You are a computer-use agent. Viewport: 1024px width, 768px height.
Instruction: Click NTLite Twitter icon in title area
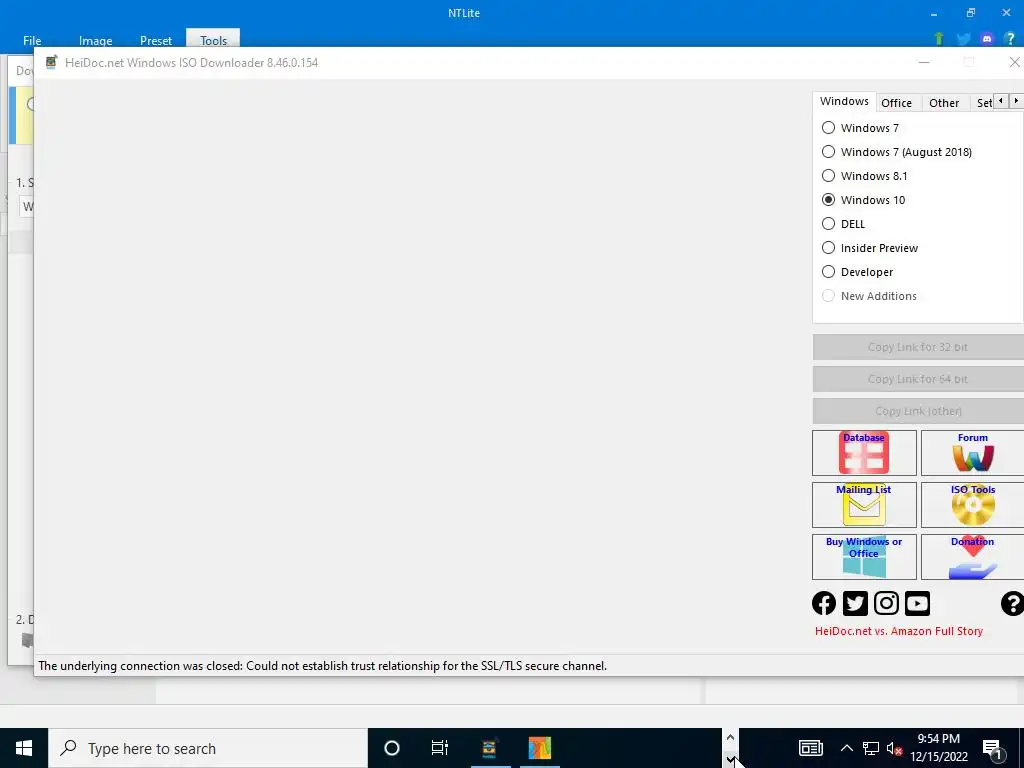pos(963,39)
